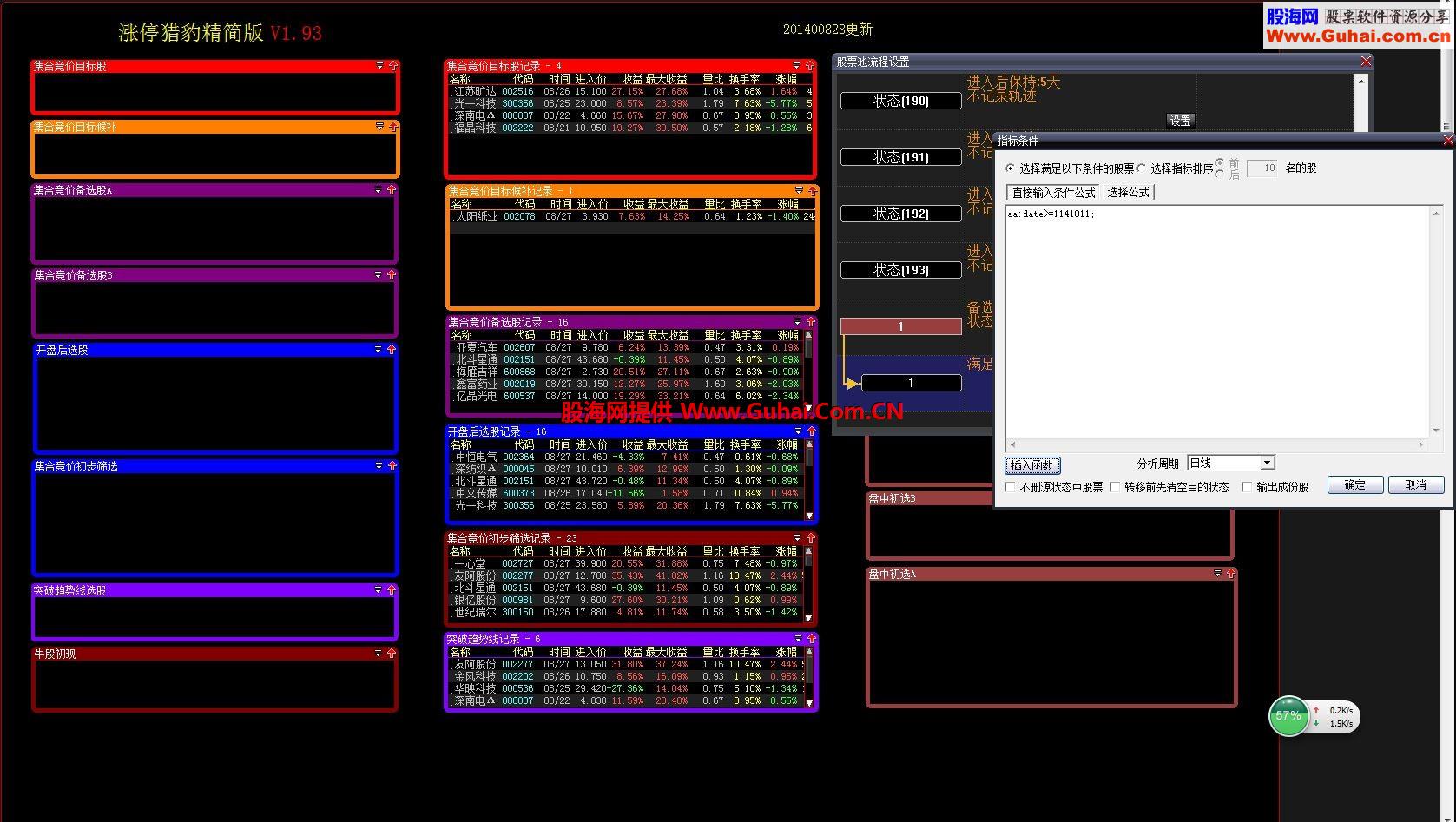This screenshot has height=822, width=1456.
Task: Click the formula text area with aa:date>=1141011
Action: tap(1217, 322)
